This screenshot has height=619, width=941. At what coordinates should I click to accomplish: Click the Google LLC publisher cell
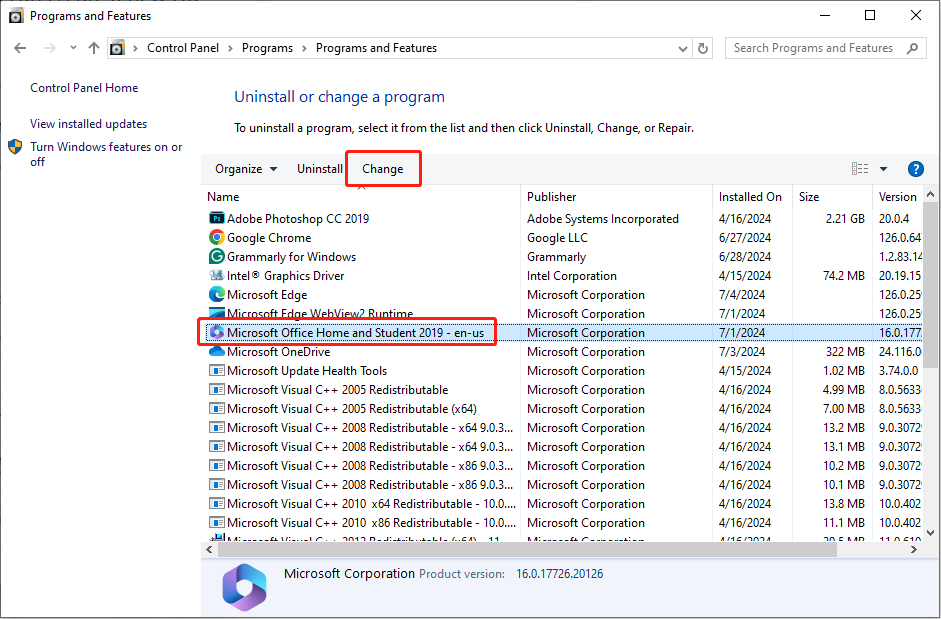(557, 238)
